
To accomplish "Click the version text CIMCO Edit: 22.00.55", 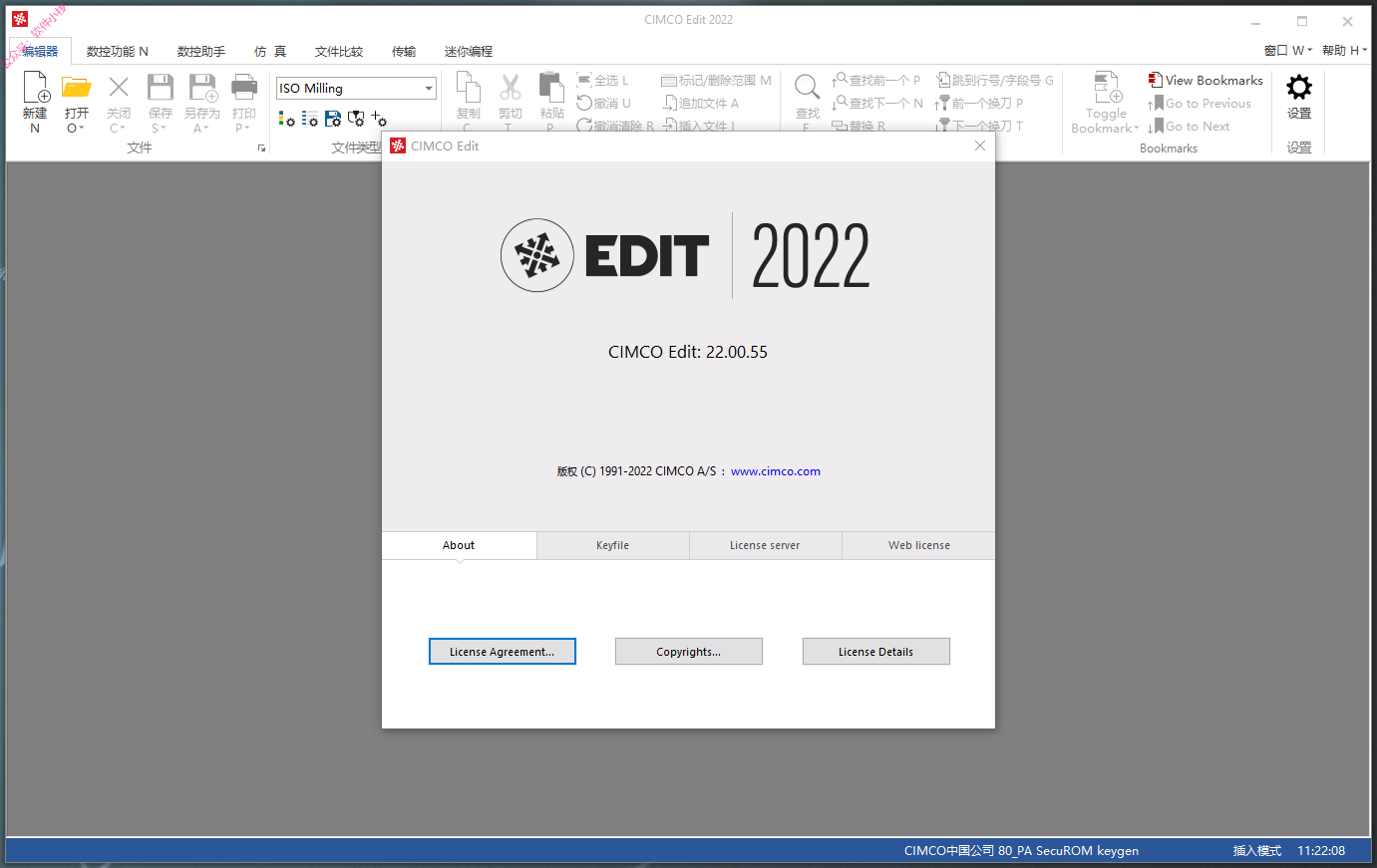I will point(688,352).
